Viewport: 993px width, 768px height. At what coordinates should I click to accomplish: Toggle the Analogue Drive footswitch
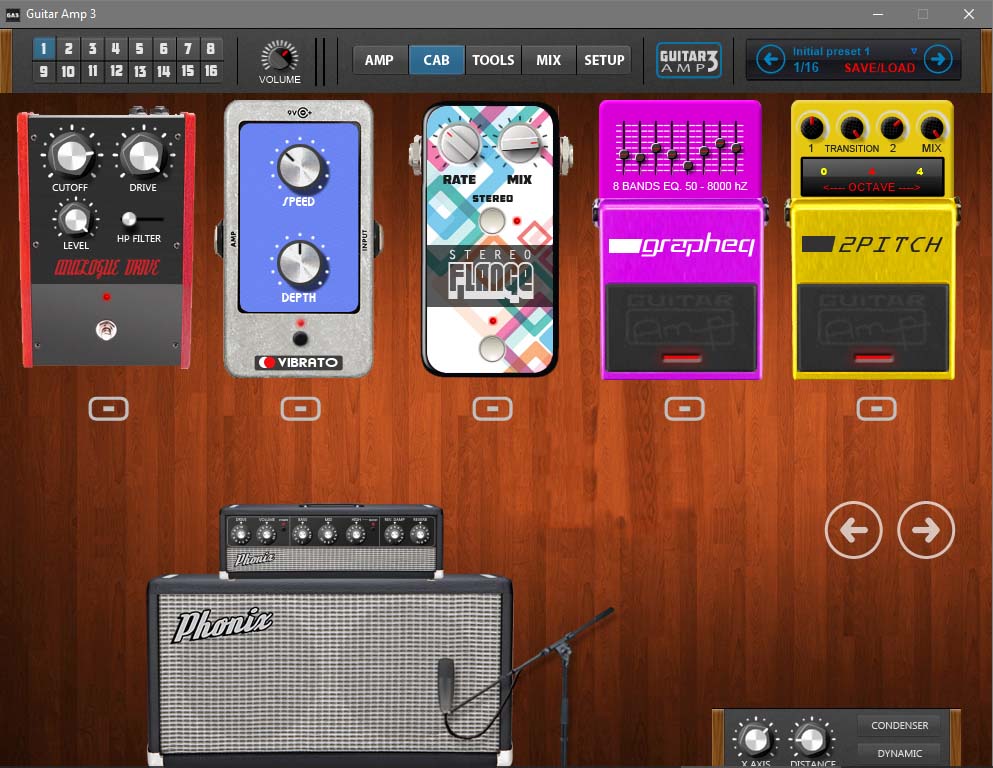click(106, 330)
